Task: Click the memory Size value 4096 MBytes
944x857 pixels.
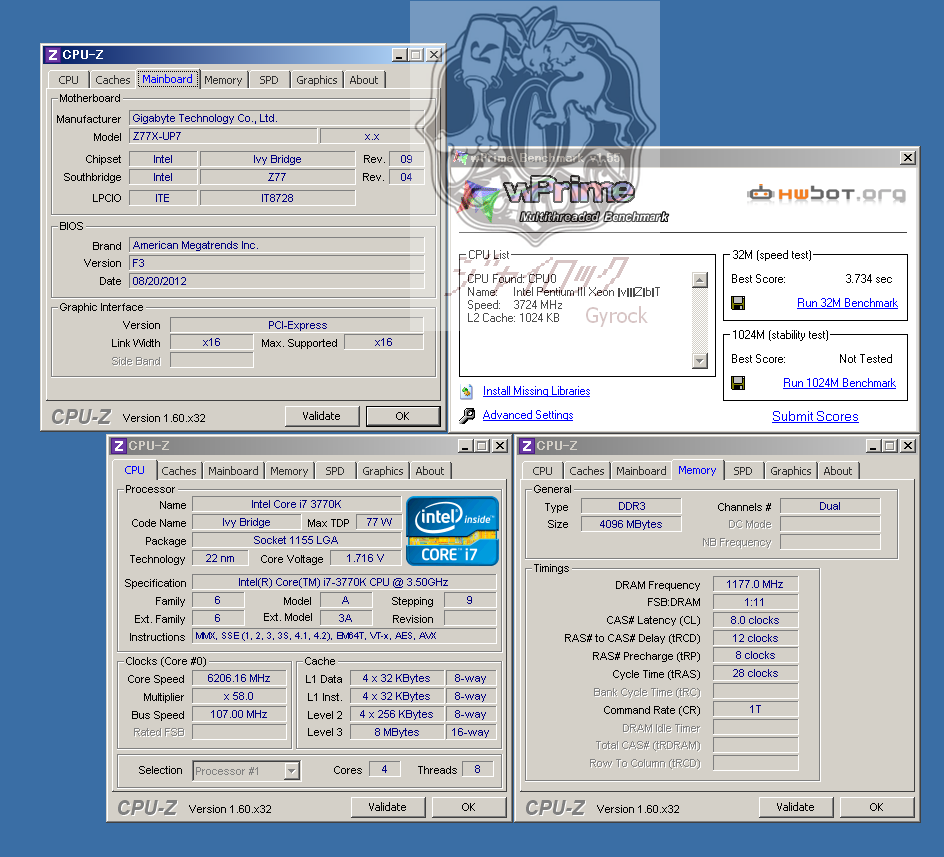Action: pos(631,524)
